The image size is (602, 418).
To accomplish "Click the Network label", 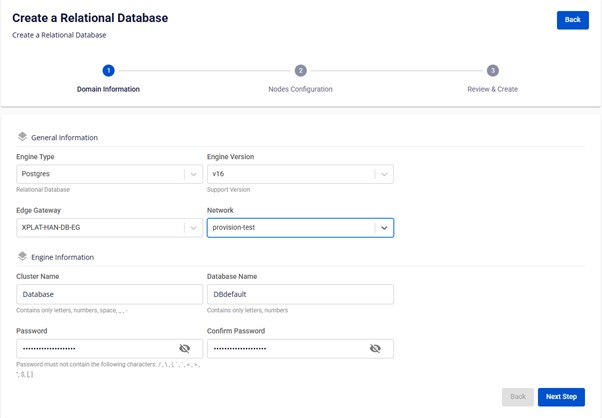I will tap(220, 210).
